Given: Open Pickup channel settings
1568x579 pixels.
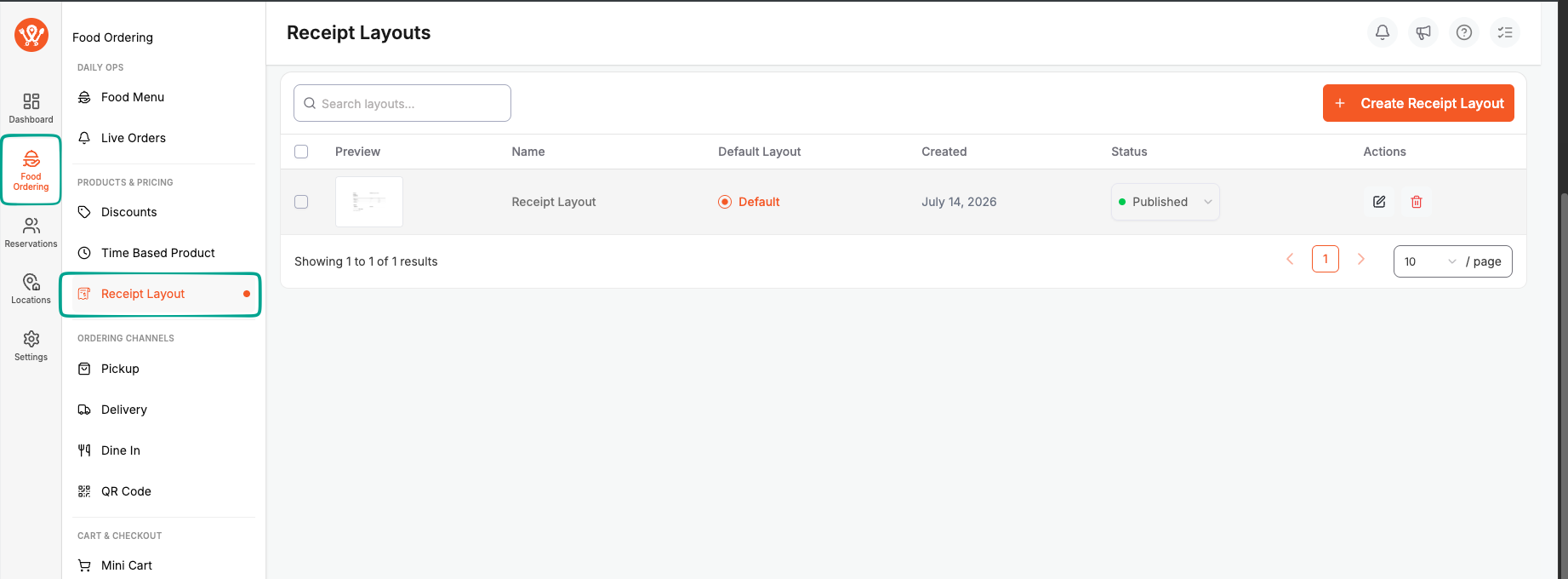Looking at the screenshot, I should click(x=163, y=369).
